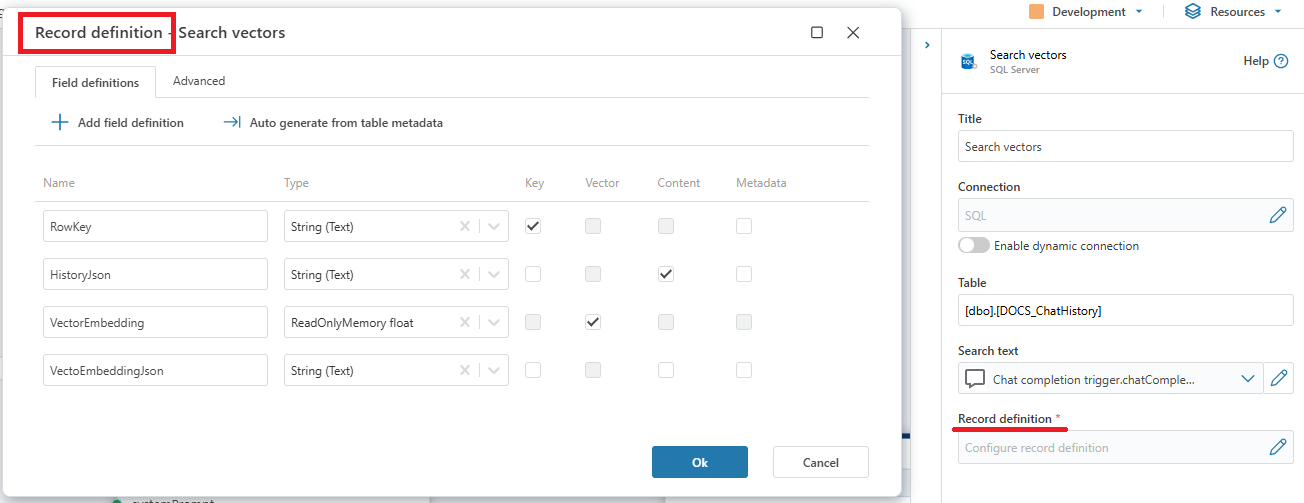Clear the RowKey type with X icon
Image resolution: width=1304 pixels, height=503 pixels.
coord(464,227)
